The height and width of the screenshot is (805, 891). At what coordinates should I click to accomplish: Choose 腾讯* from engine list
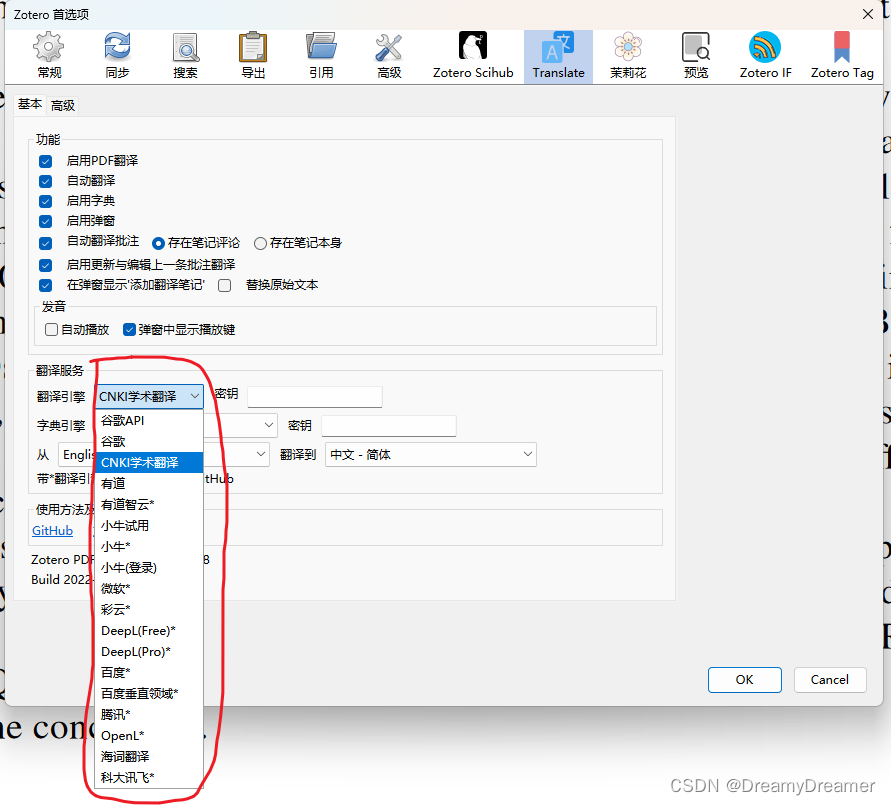[x=149, y=715]
